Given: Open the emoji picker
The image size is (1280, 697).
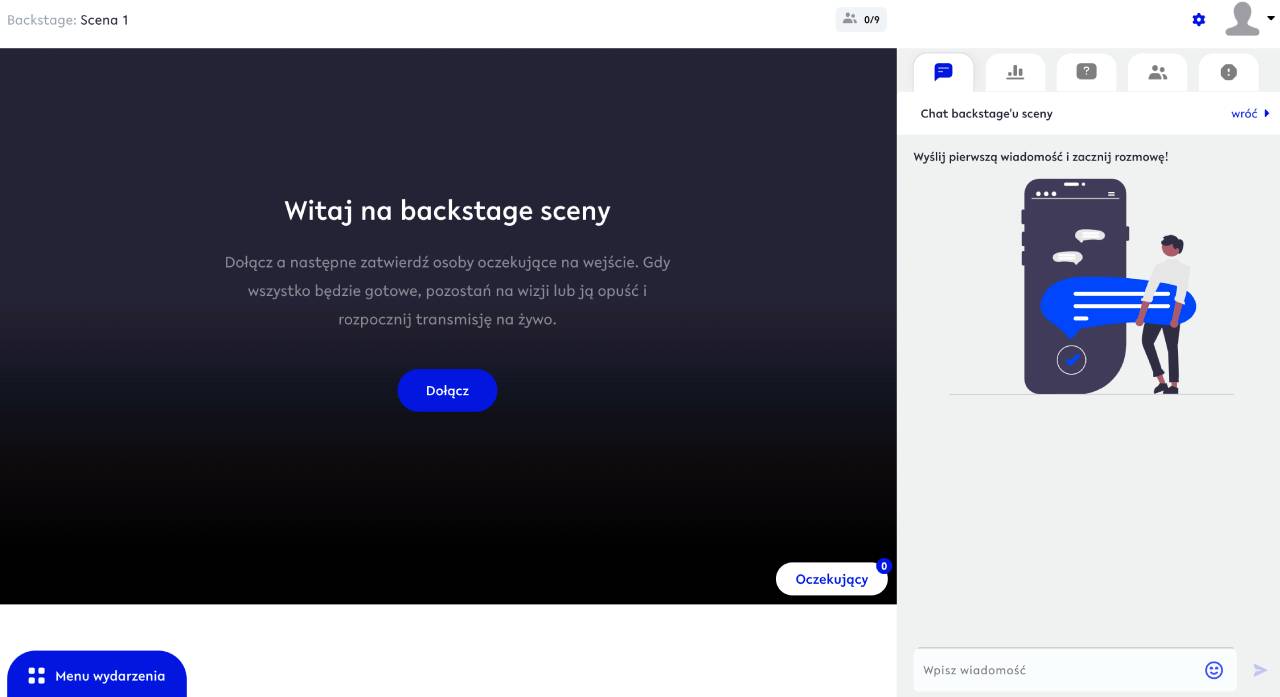Looking at the screenshot, I should coord(1214,670).
